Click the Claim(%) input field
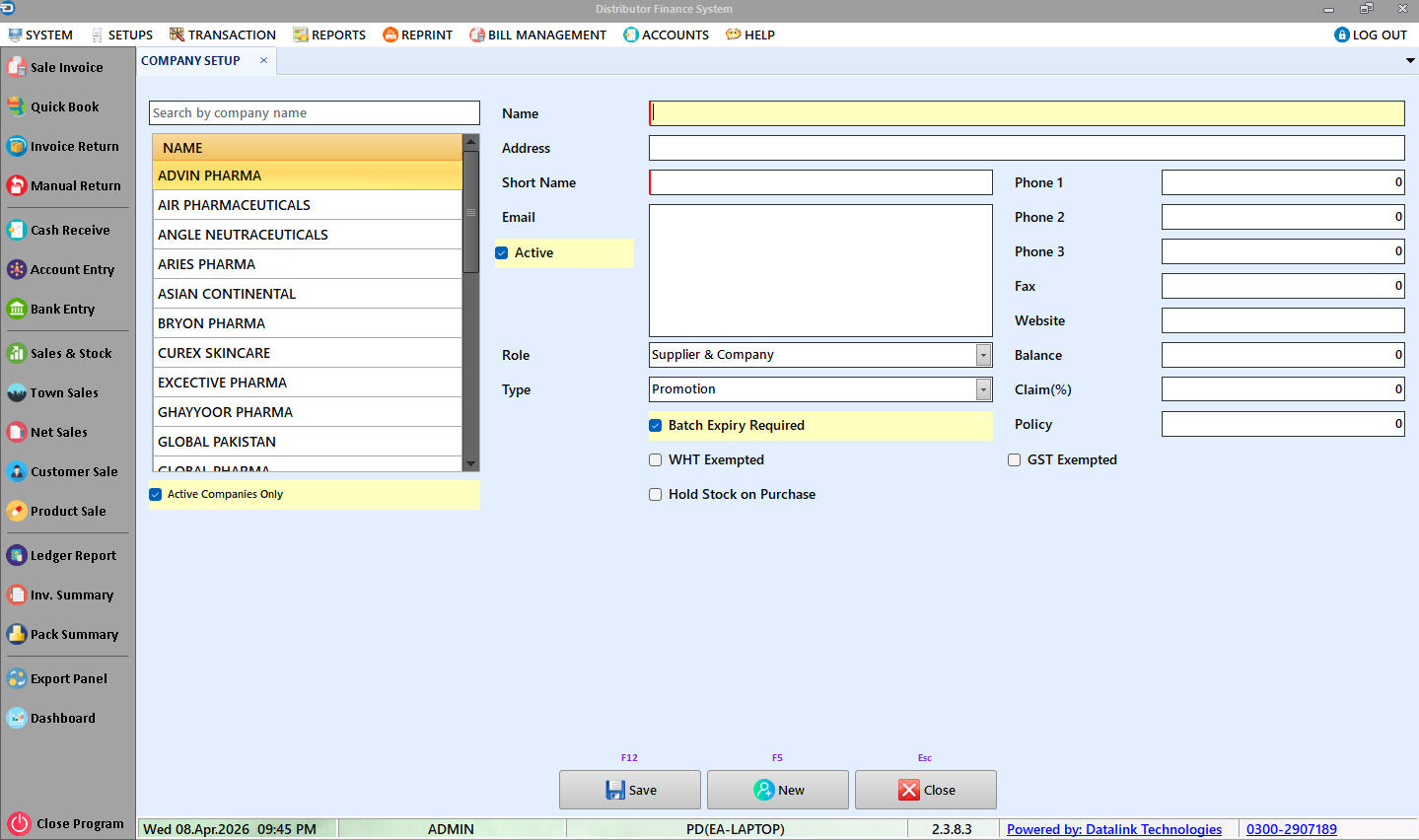1419x840 pixels. click(1283, 389)
